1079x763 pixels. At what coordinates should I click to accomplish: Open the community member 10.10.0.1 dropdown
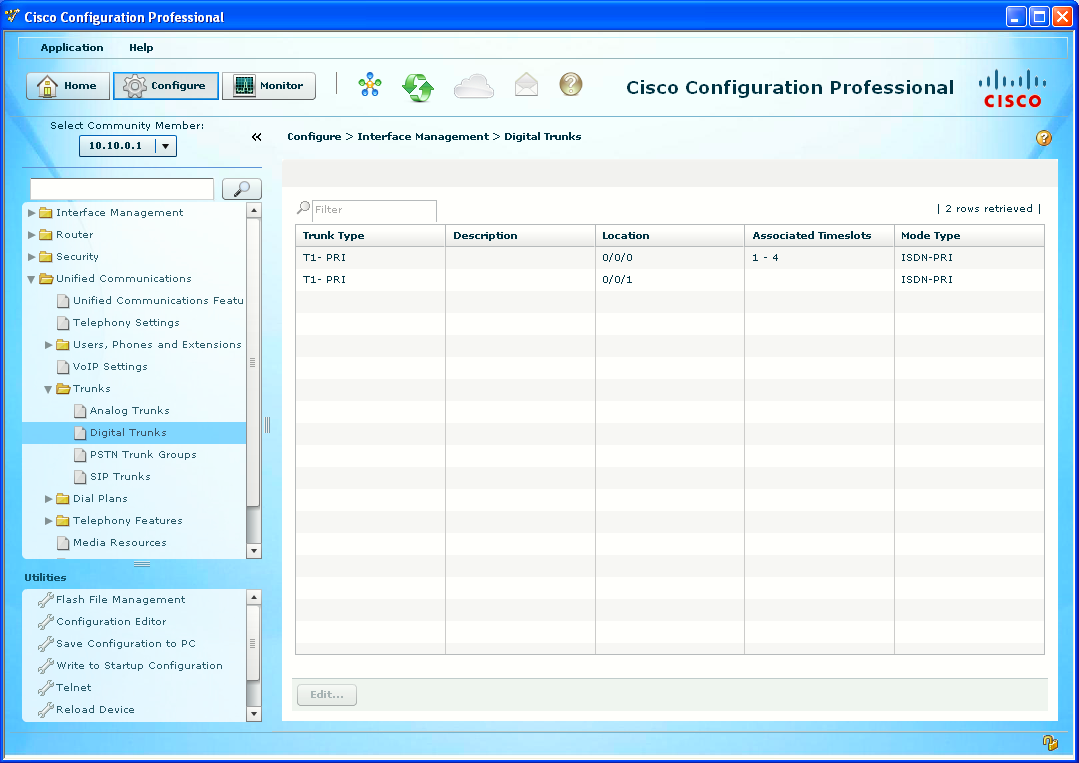(x=166, y=146)
